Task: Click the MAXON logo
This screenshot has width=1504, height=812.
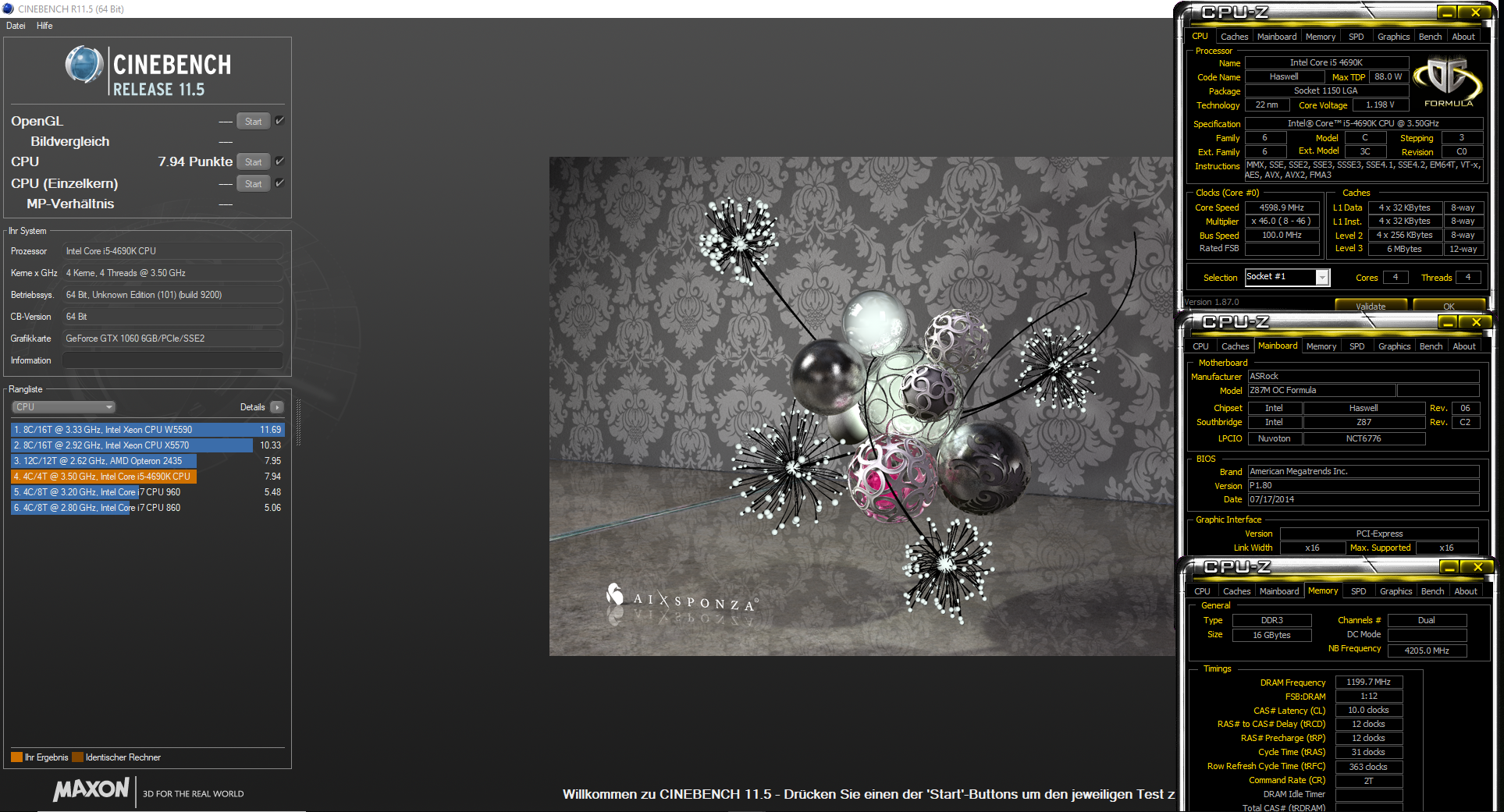Action: [91, 789]
